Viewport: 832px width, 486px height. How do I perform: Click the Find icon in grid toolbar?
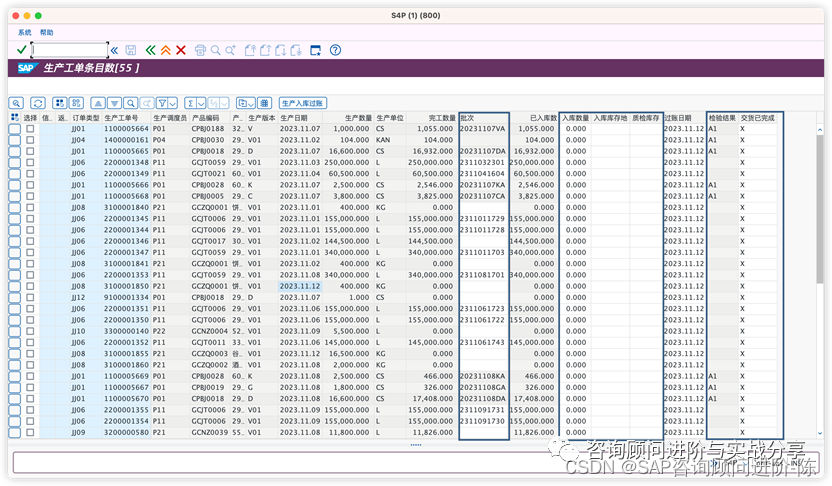[x=131, y=103]
